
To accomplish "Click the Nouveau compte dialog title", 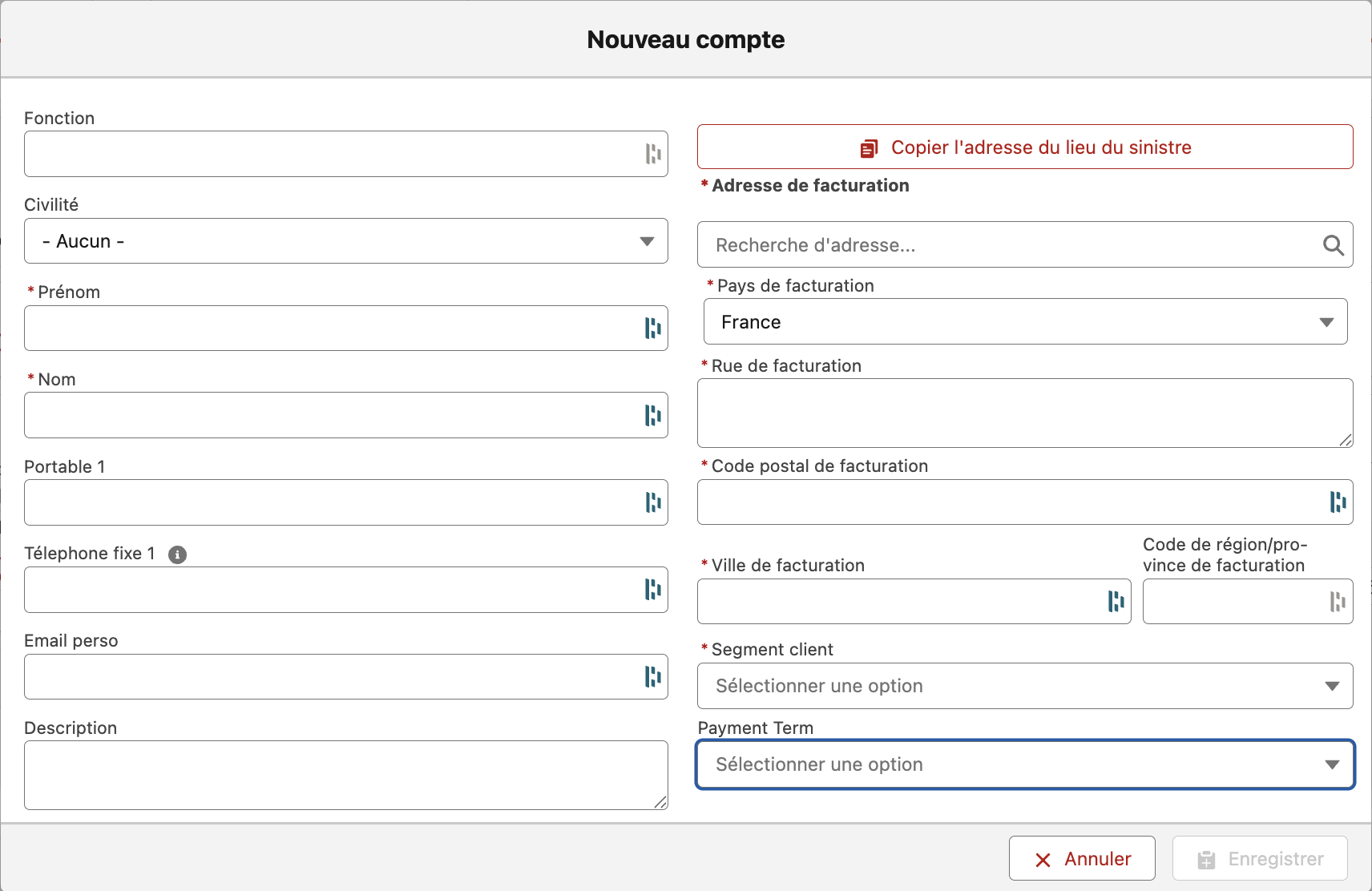I will [x=686, y=39].
